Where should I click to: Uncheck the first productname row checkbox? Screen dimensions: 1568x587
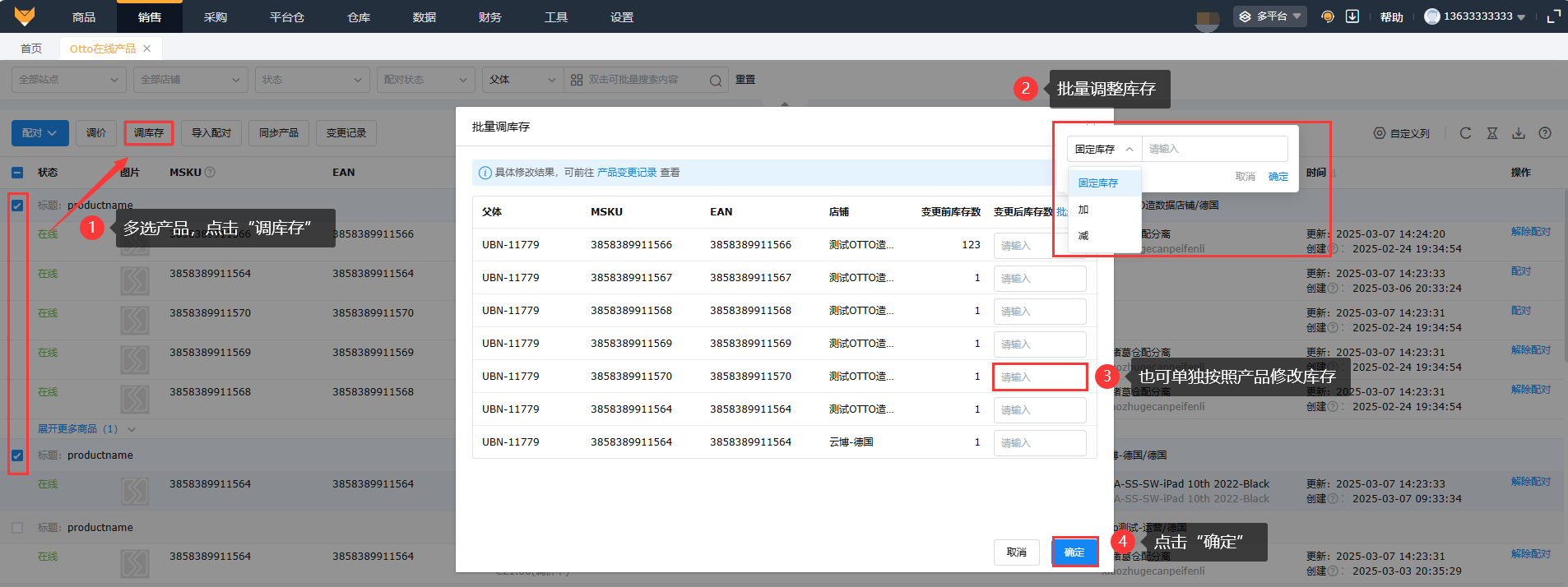[17, 206]
